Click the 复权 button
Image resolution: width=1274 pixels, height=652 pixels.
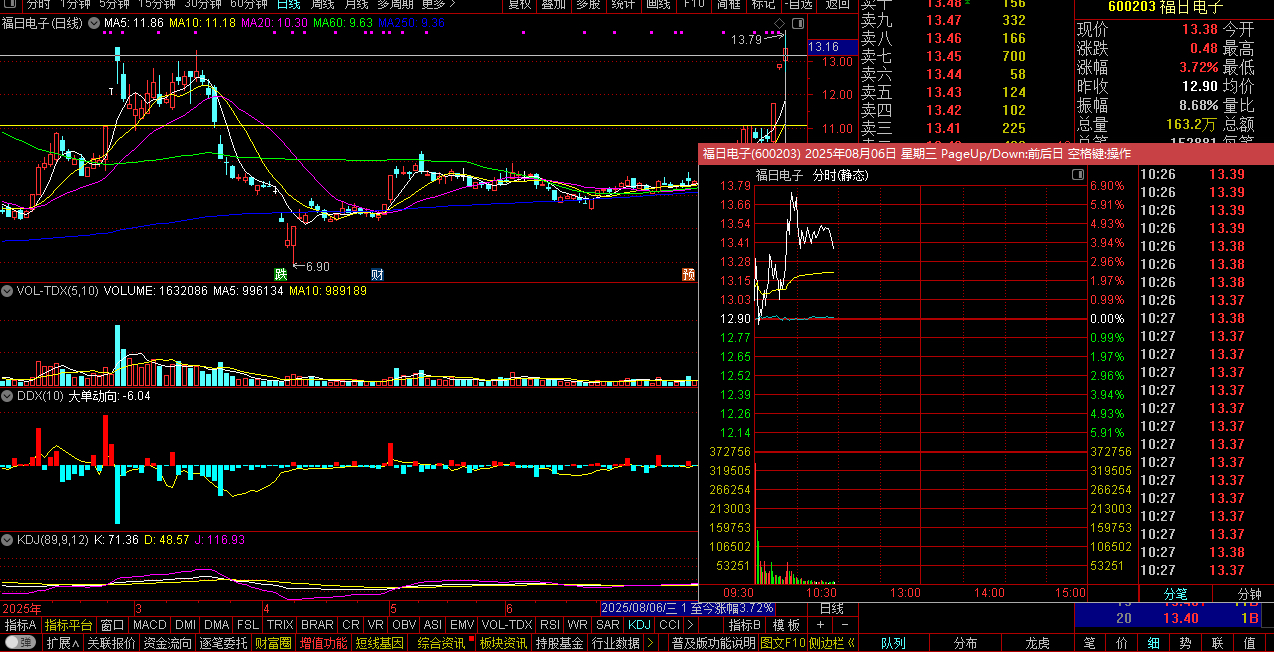click(x=520, y=4)
